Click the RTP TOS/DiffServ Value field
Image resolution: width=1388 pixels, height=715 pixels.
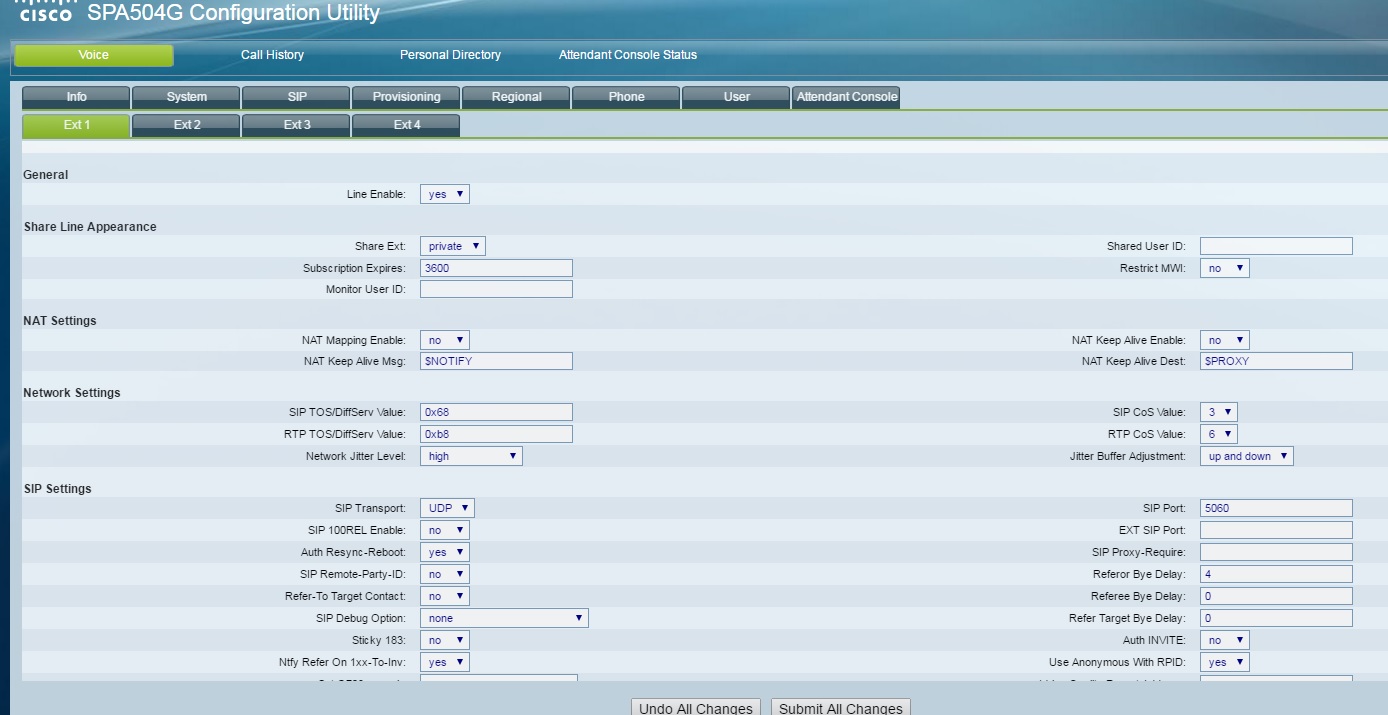point(496,434)
